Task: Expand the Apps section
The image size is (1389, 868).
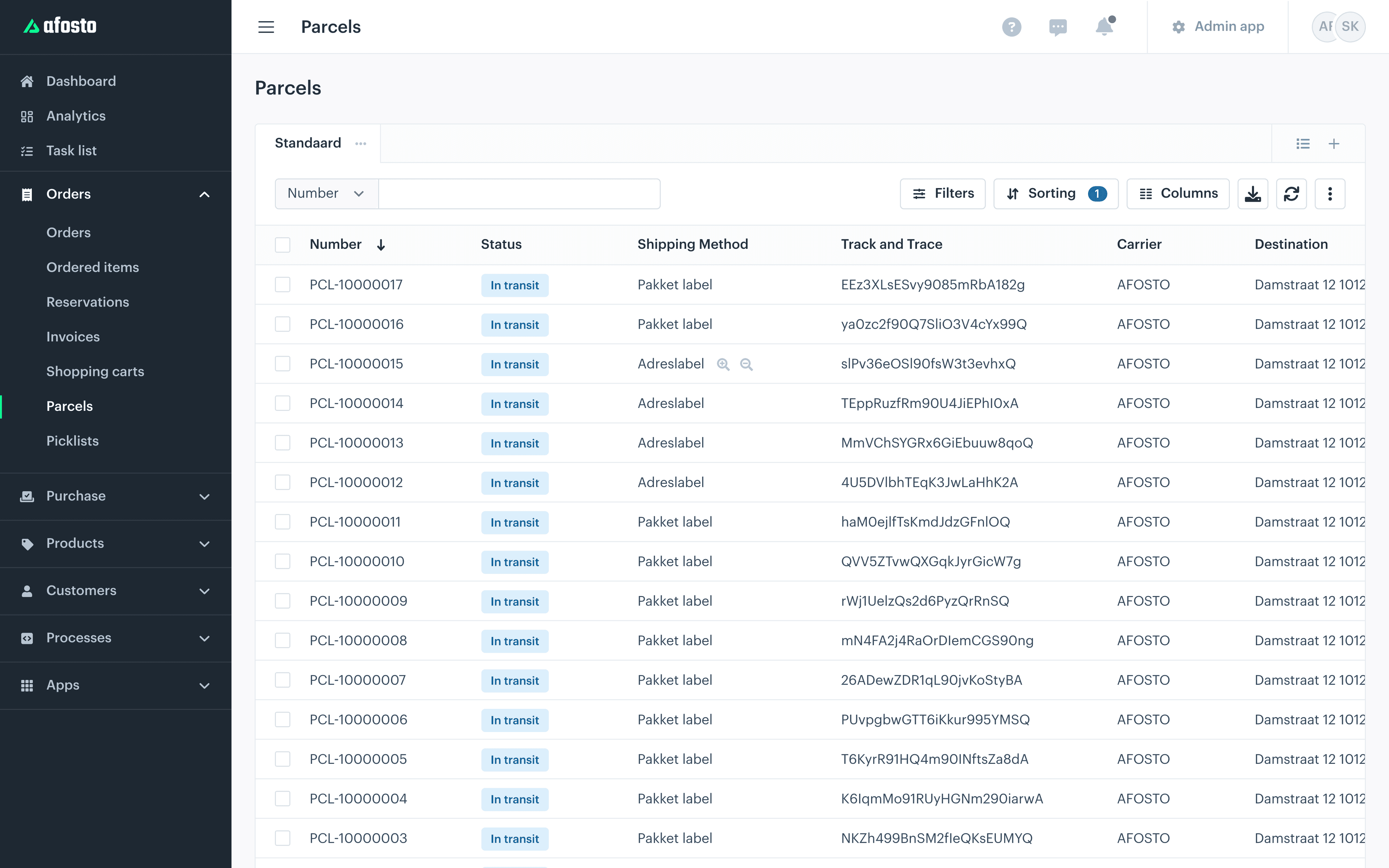Action: 204,685
